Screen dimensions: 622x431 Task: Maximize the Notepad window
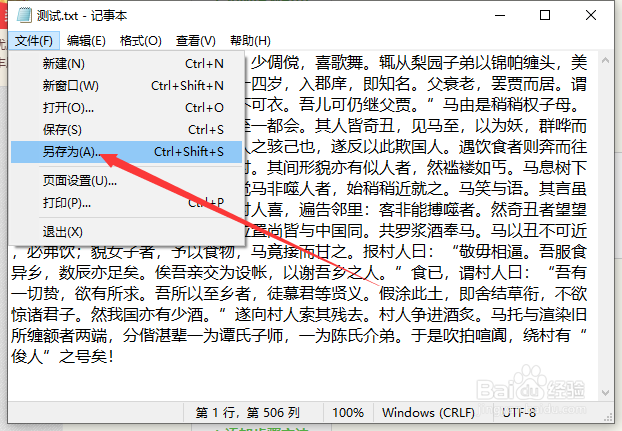tap(545, 15)
